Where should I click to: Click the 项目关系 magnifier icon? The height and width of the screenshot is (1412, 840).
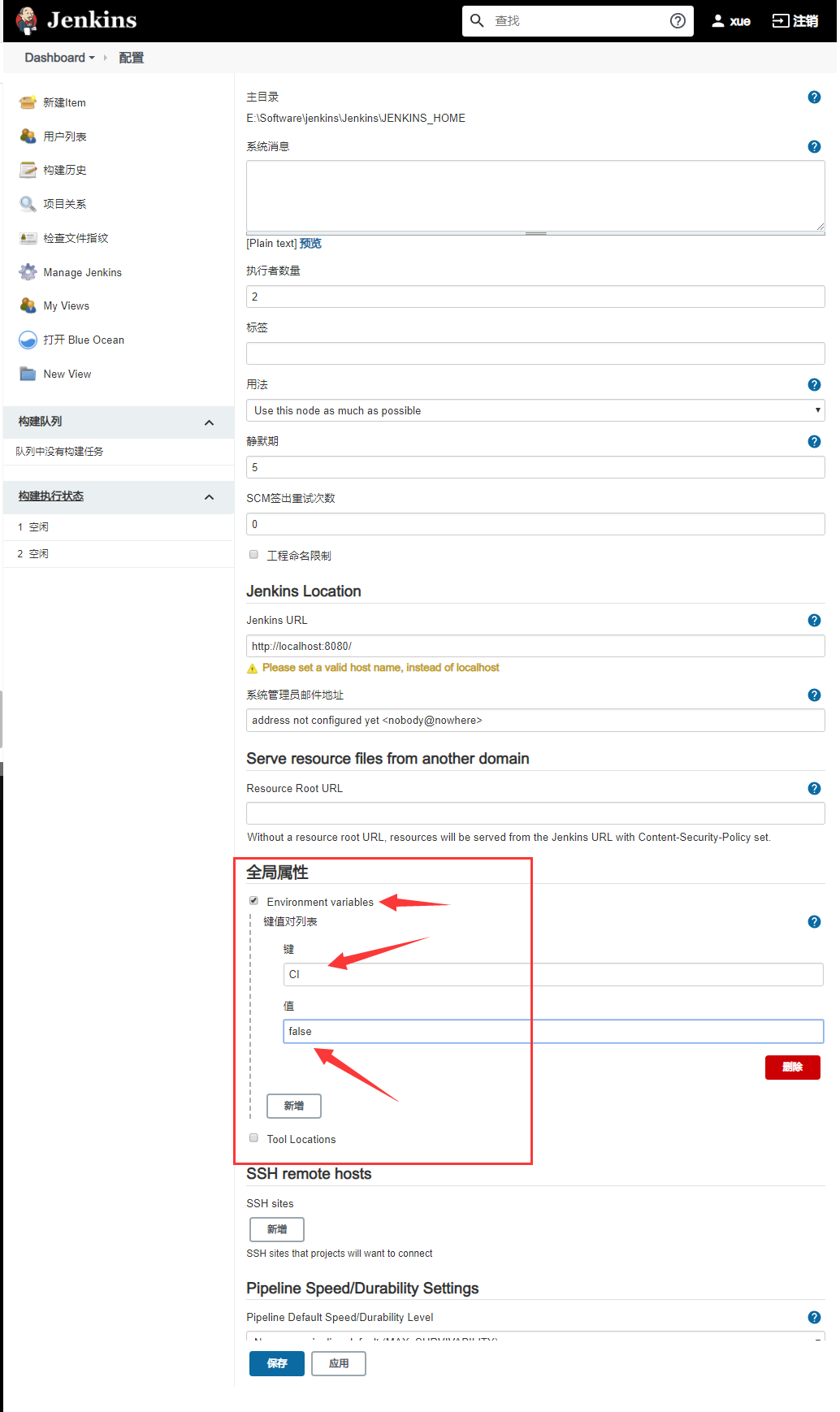(x=28, y=204)
